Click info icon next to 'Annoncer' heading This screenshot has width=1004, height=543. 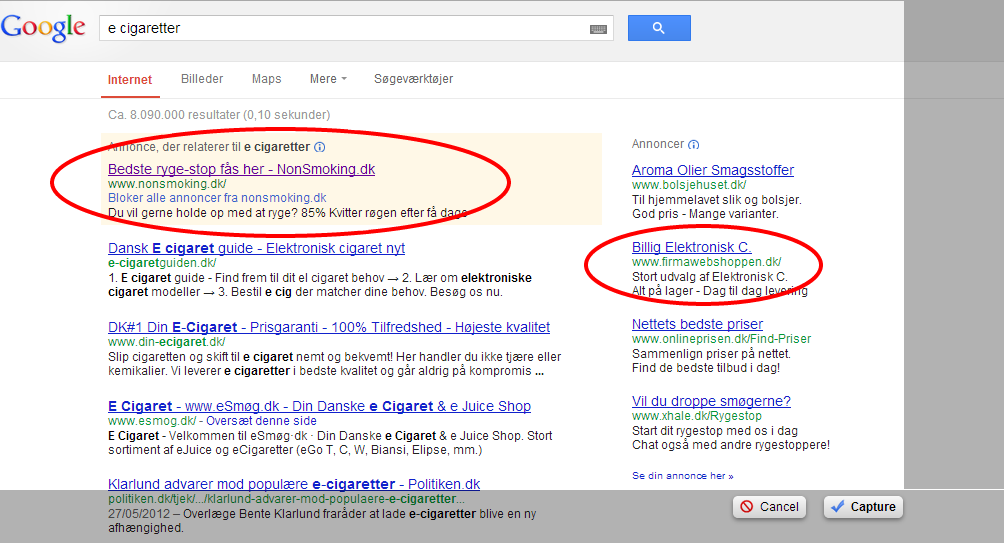tap(693, 145)
